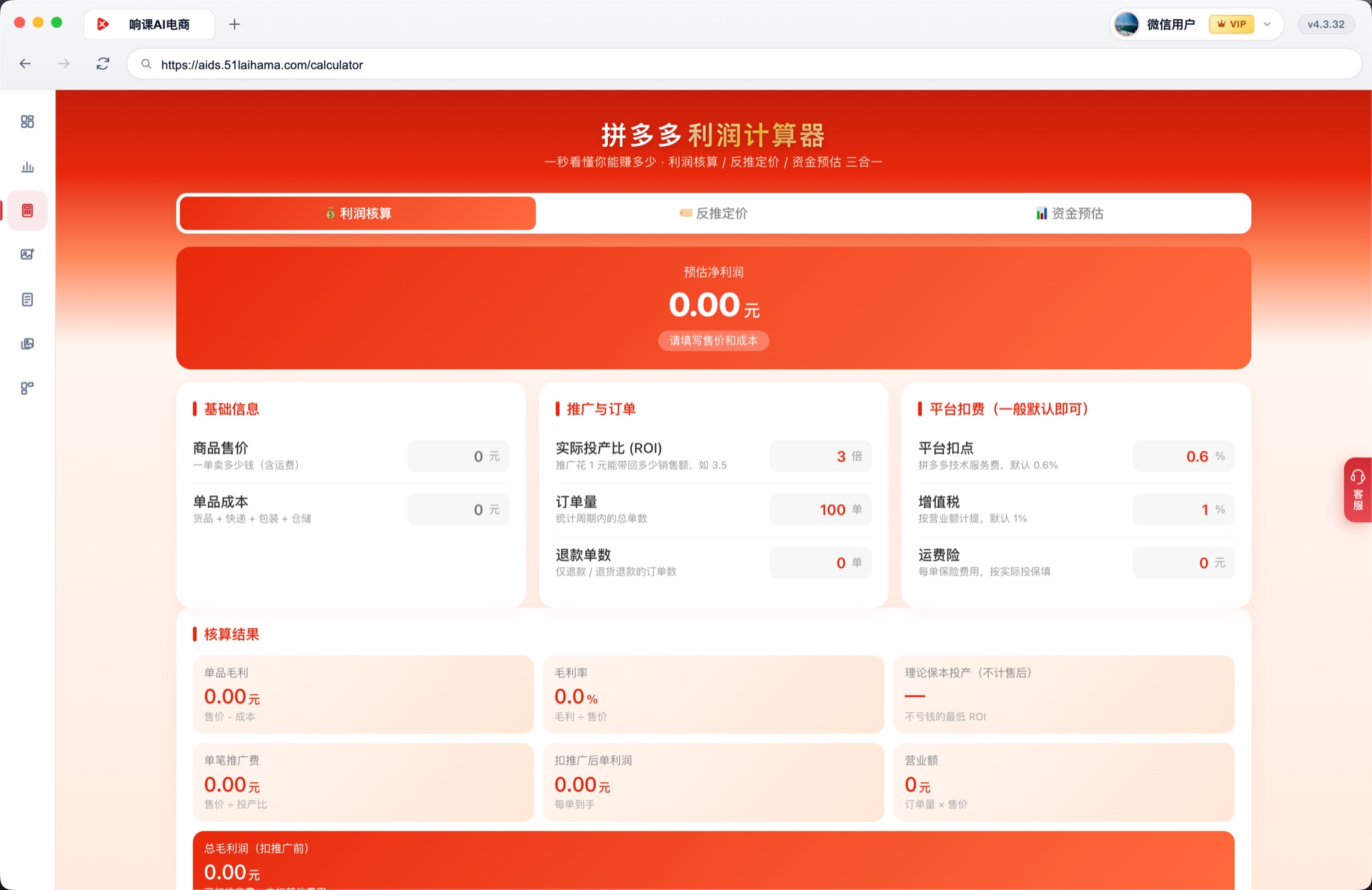Open the 客服 customer service floating button
Image resolution: width=1372 pixels, height=890 pixels.
1358,490
